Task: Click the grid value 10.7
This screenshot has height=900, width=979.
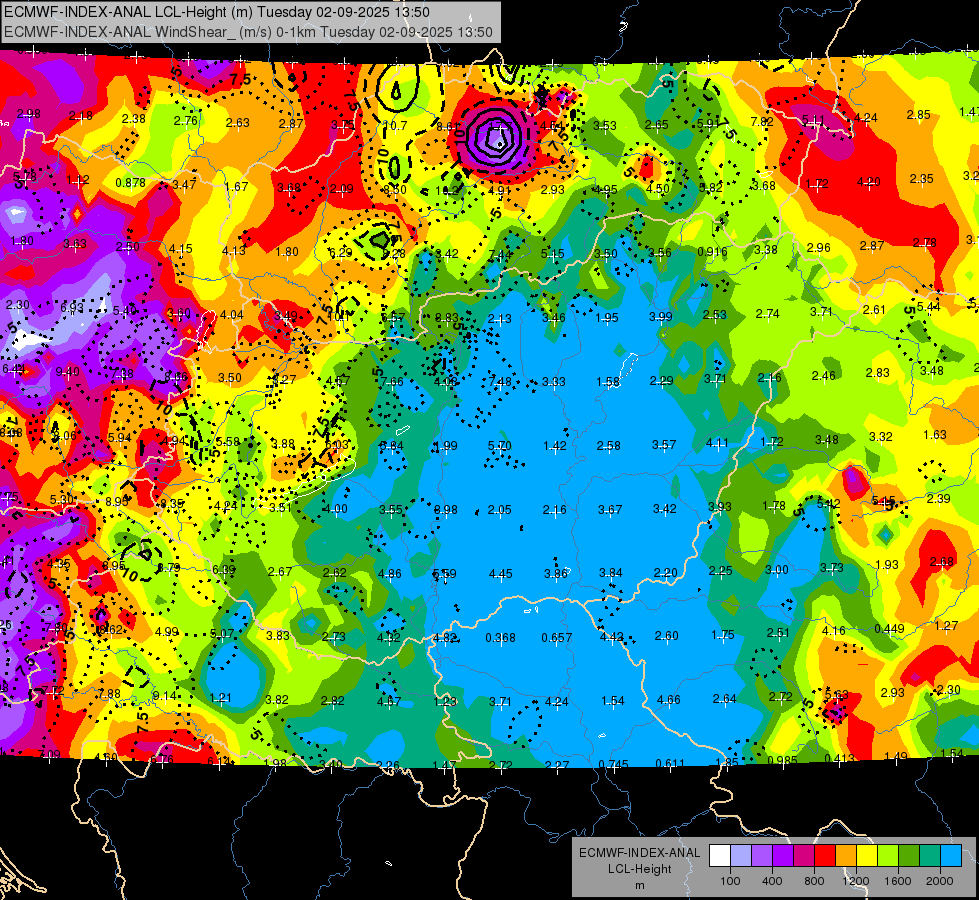Action: pos(395,126)
